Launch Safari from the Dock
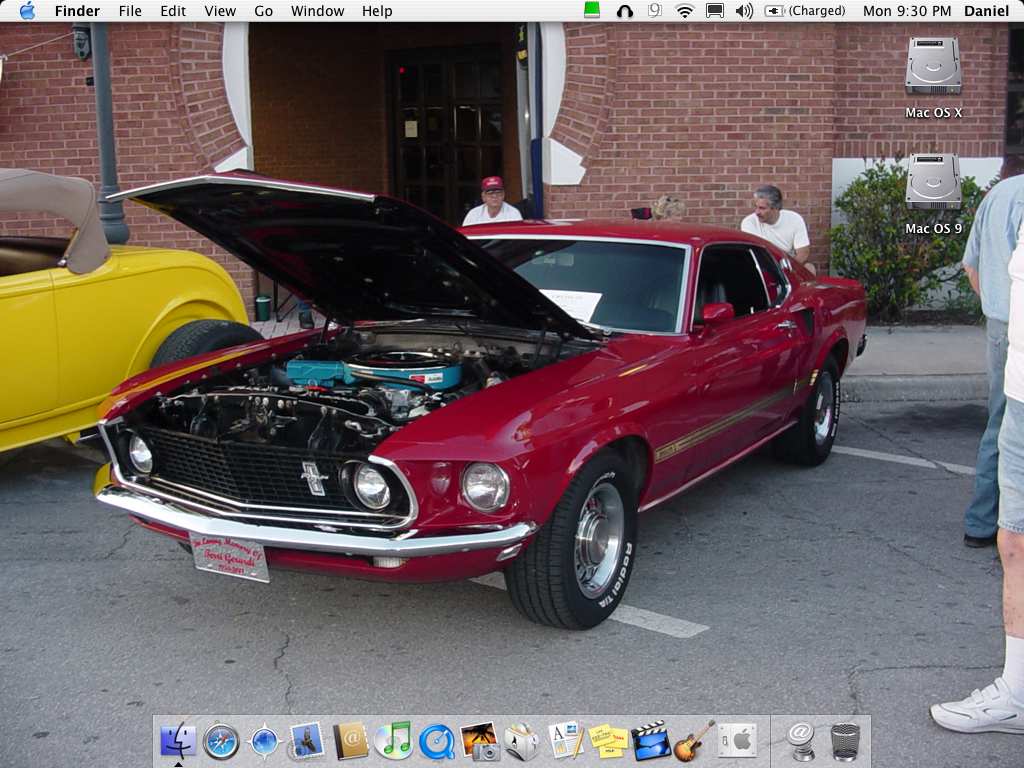 tap(221, 741)
